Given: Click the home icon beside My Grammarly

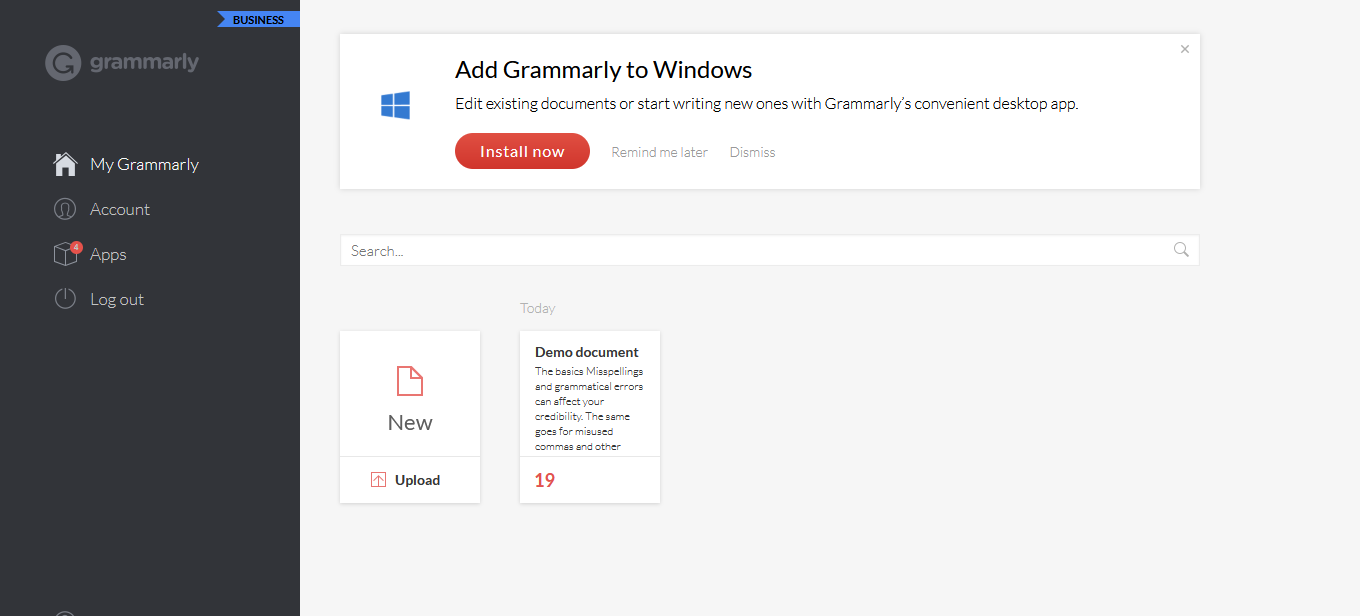Looking at the screenshot, I should click(x=65, y=164).
